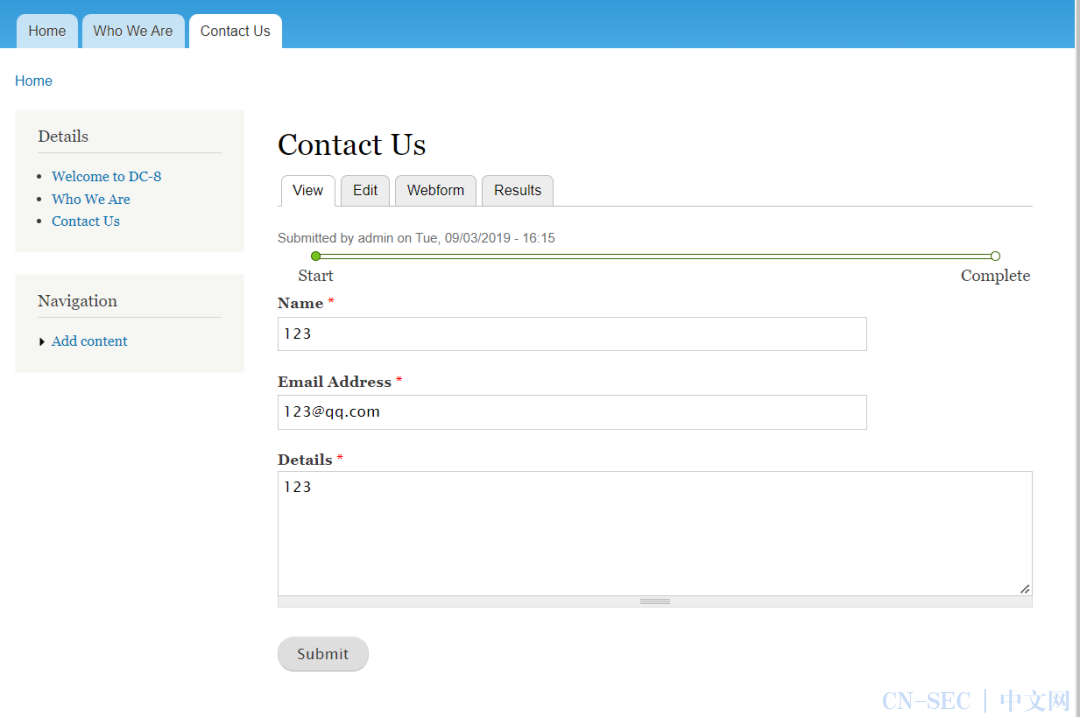Switch to the Webform tab
The image size is (1080, 717).
(x=435, y=191)
